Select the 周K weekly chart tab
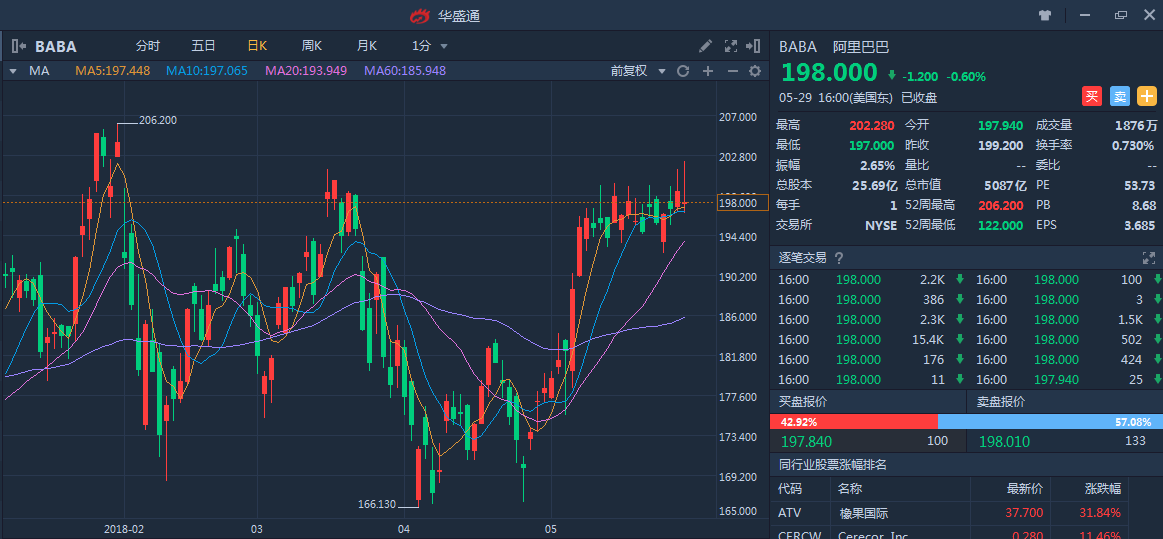 pyautogui.click(x=311, y=46)
